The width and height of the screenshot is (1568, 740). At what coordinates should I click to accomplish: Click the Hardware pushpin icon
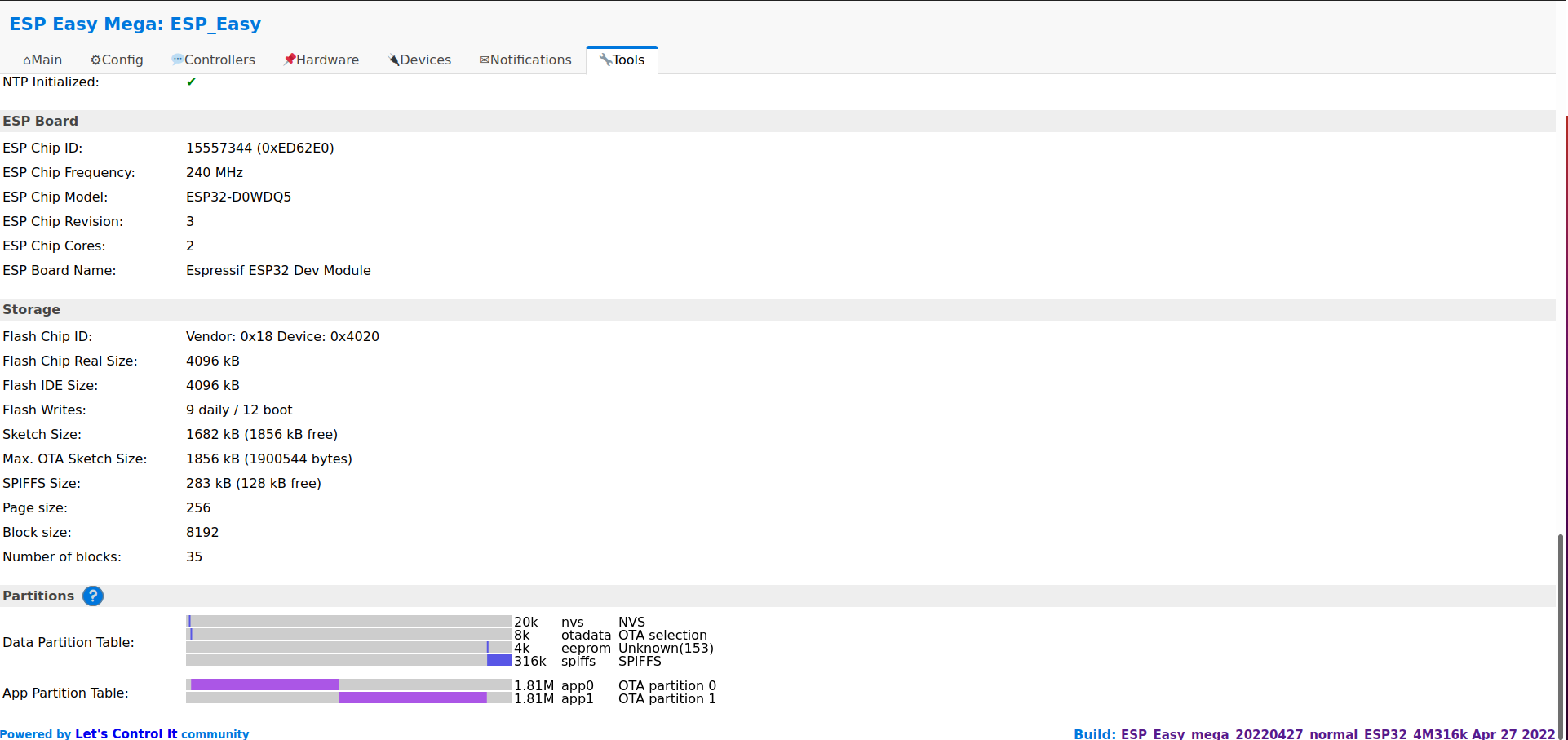[x=289, y=60]
